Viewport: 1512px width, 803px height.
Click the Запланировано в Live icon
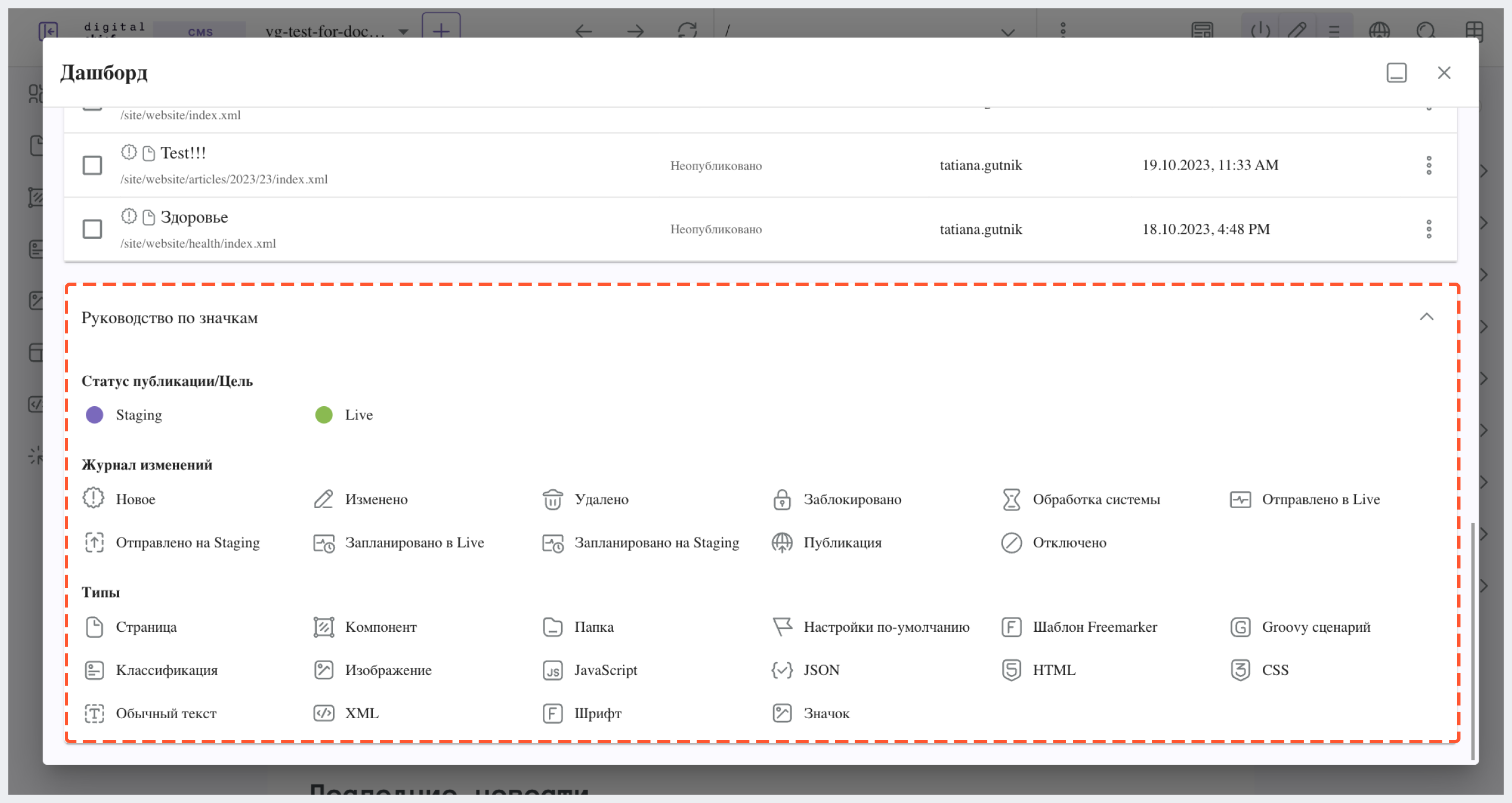pos(324,542)
